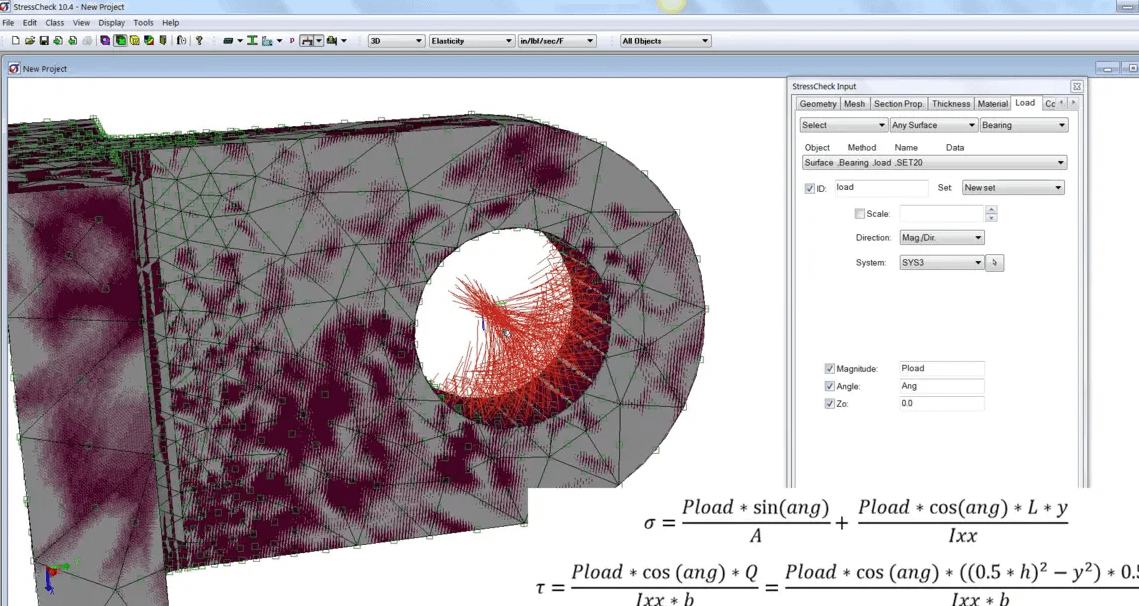Screen dimensions: 1139x606
Task: Open an existing project file
Action: [30, 40]
